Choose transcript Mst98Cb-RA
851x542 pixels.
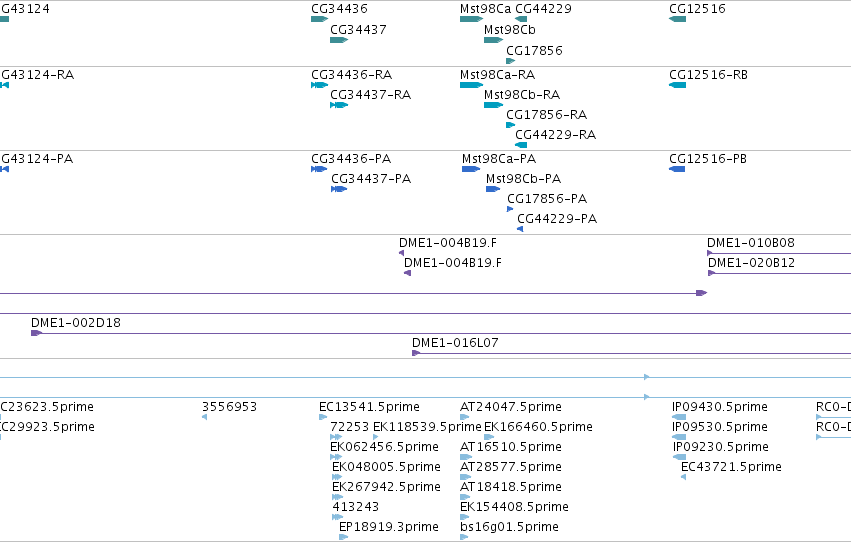tap(522, 95)
